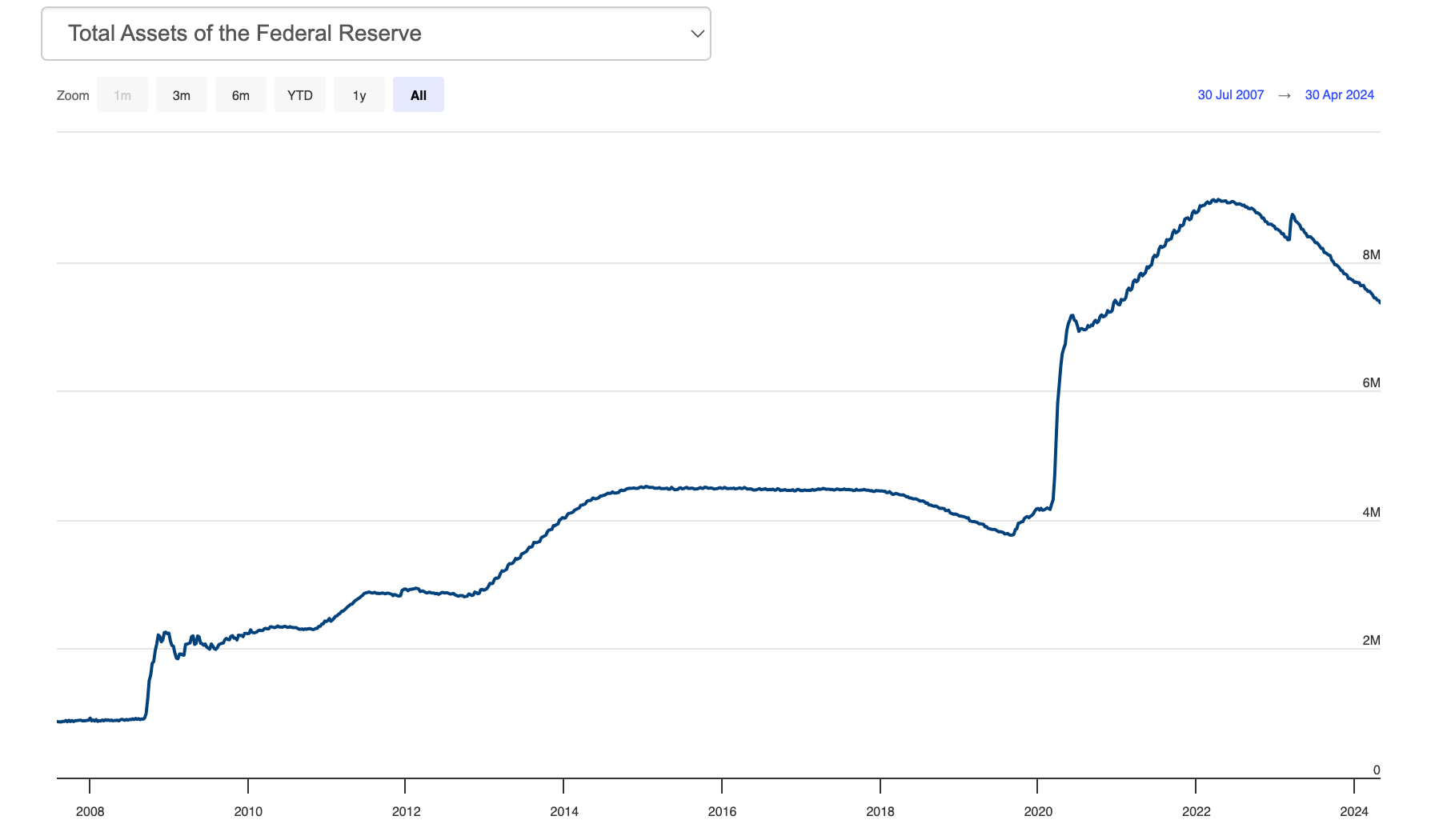Click the 2020 x-axis label
1431x840 pixels.
click(1038, 811)
